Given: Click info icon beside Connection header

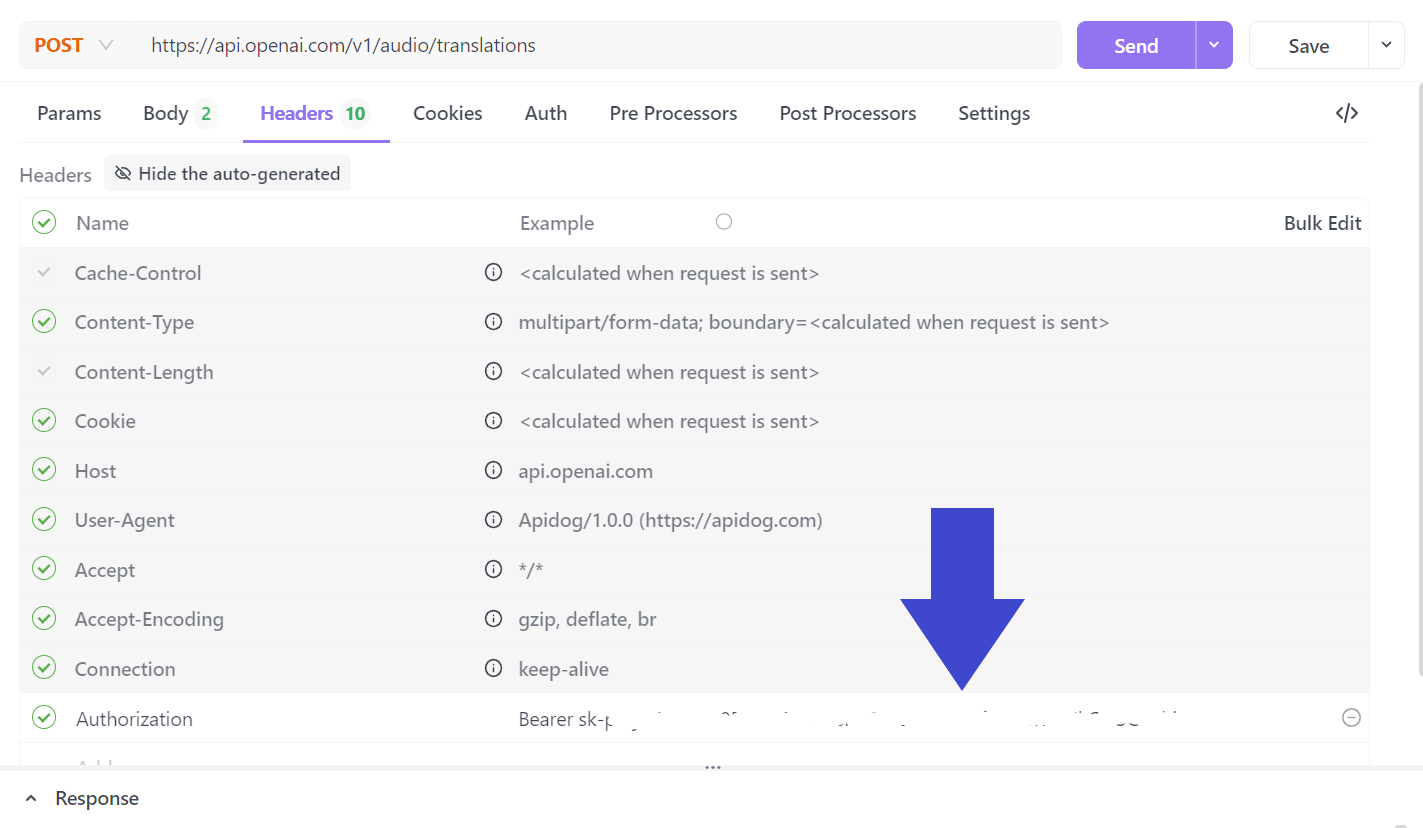Looking at the screenshot, I should (x=493, y=668).
